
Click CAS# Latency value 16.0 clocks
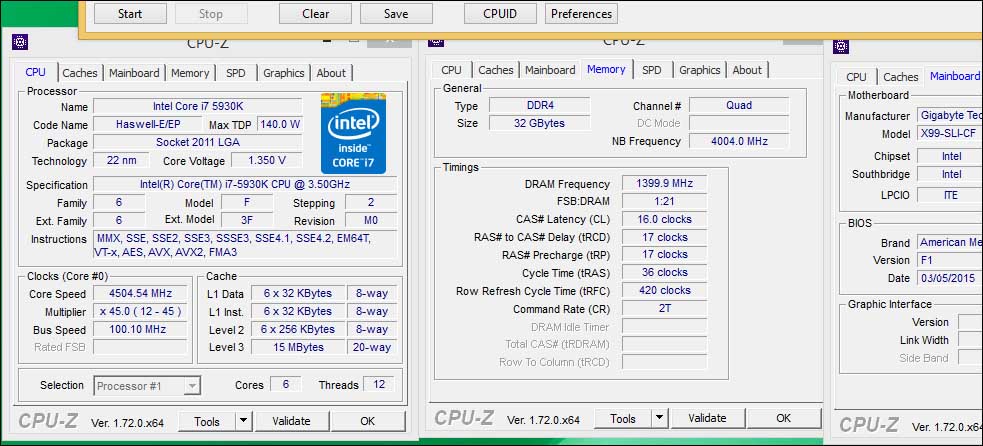[664, 219]
